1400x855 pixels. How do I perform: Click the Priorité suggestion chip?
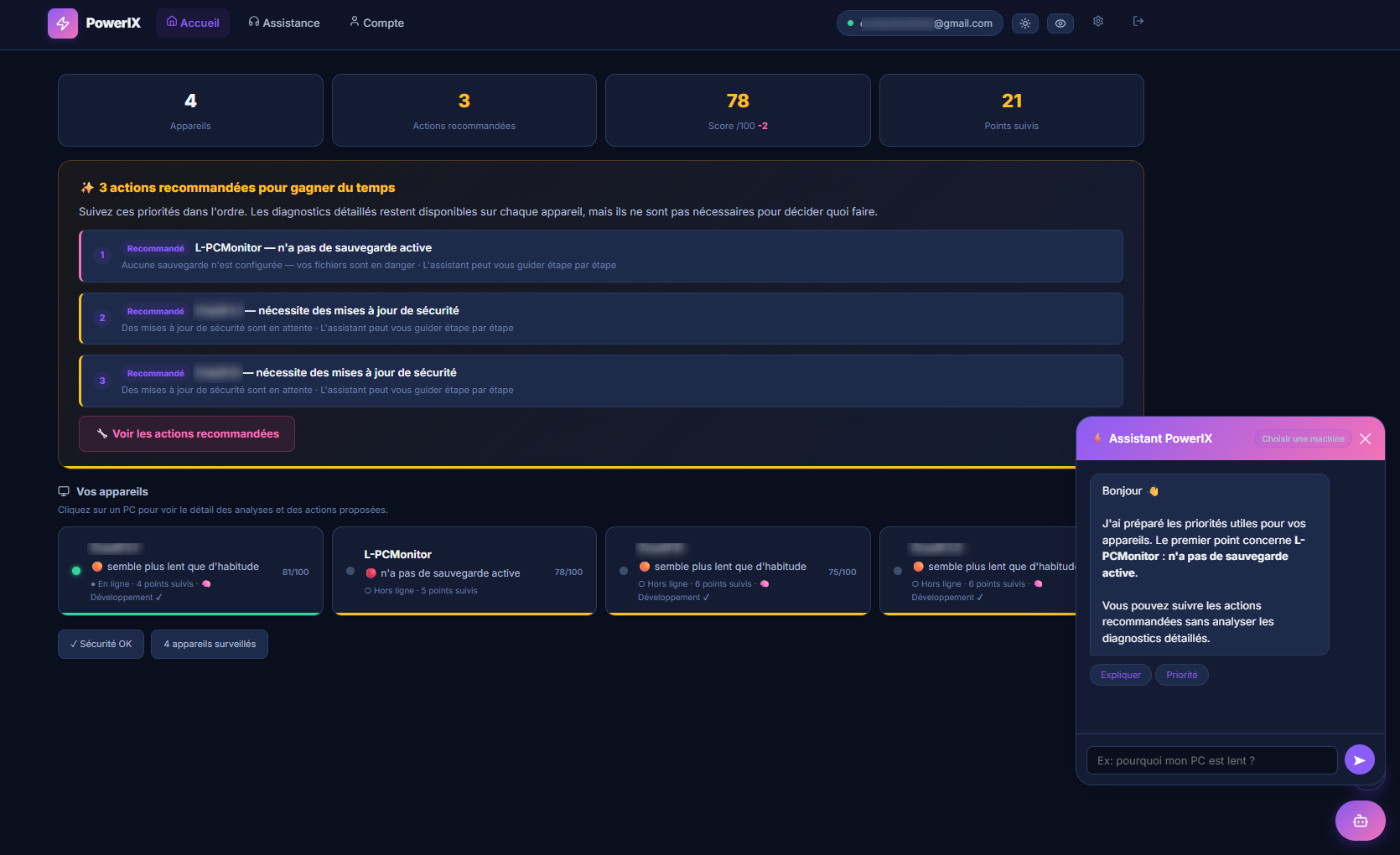[1182, 675]
